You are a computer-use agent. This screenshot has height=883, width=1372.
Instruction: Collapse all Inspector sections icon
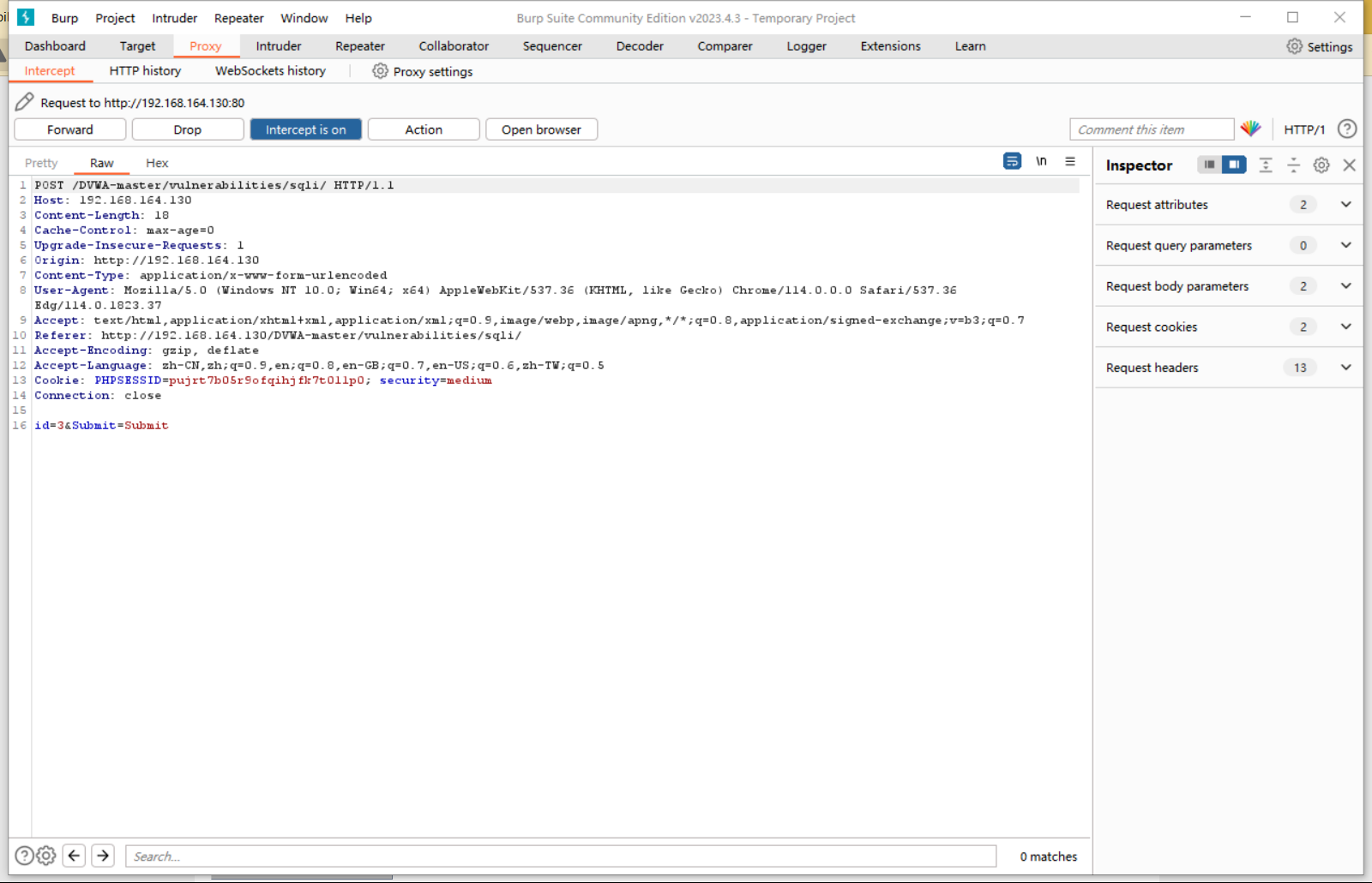[x=1293, y=165]
